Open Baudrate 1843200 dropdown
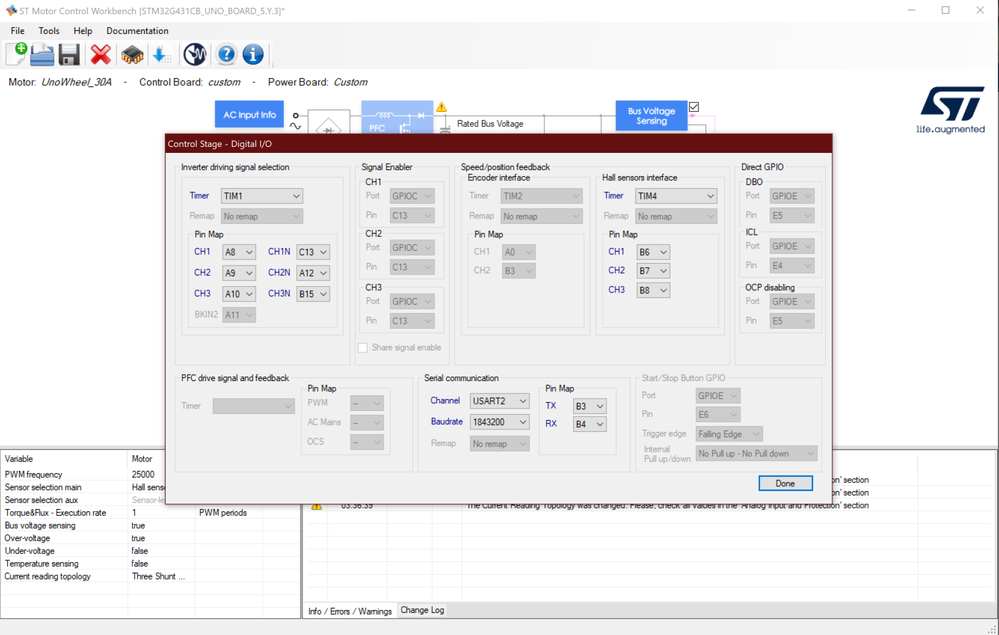Screen dimensions: 999x635 click(x=500, y=422)
